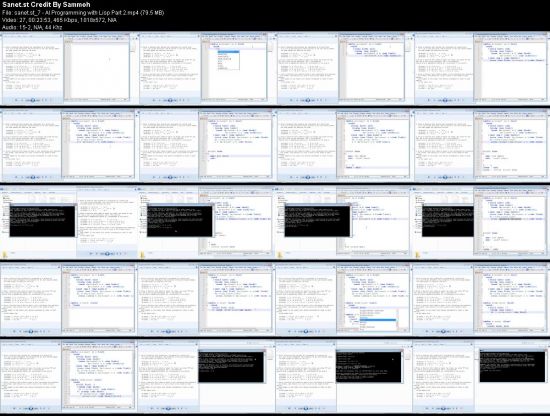Open first thumbnail in the fourth row
Viewport: 550px width, 416px height.
(68, 299)
